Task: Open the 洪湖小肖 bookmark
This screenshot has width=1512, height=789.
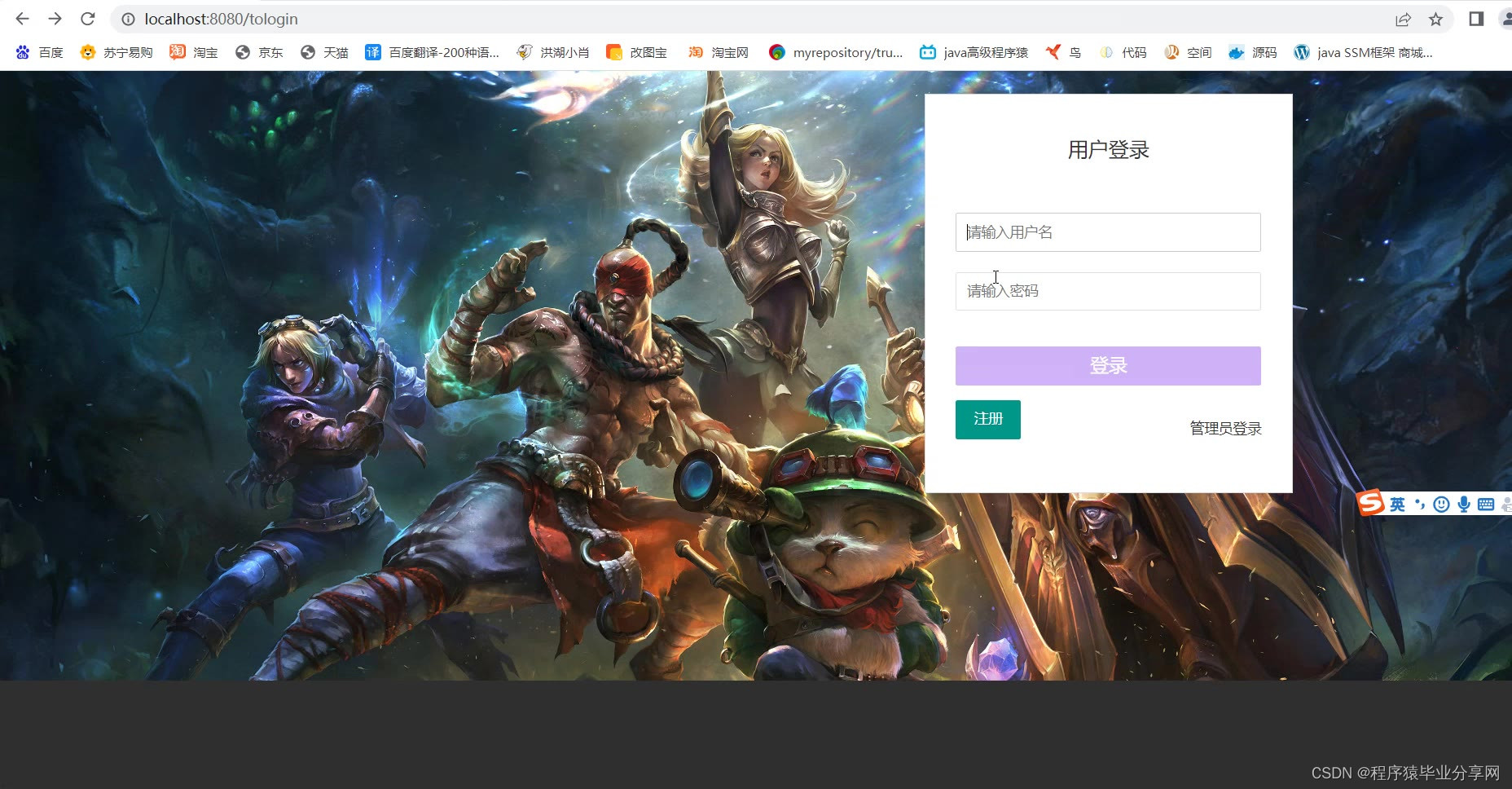Action: click(x=552, y=52)
